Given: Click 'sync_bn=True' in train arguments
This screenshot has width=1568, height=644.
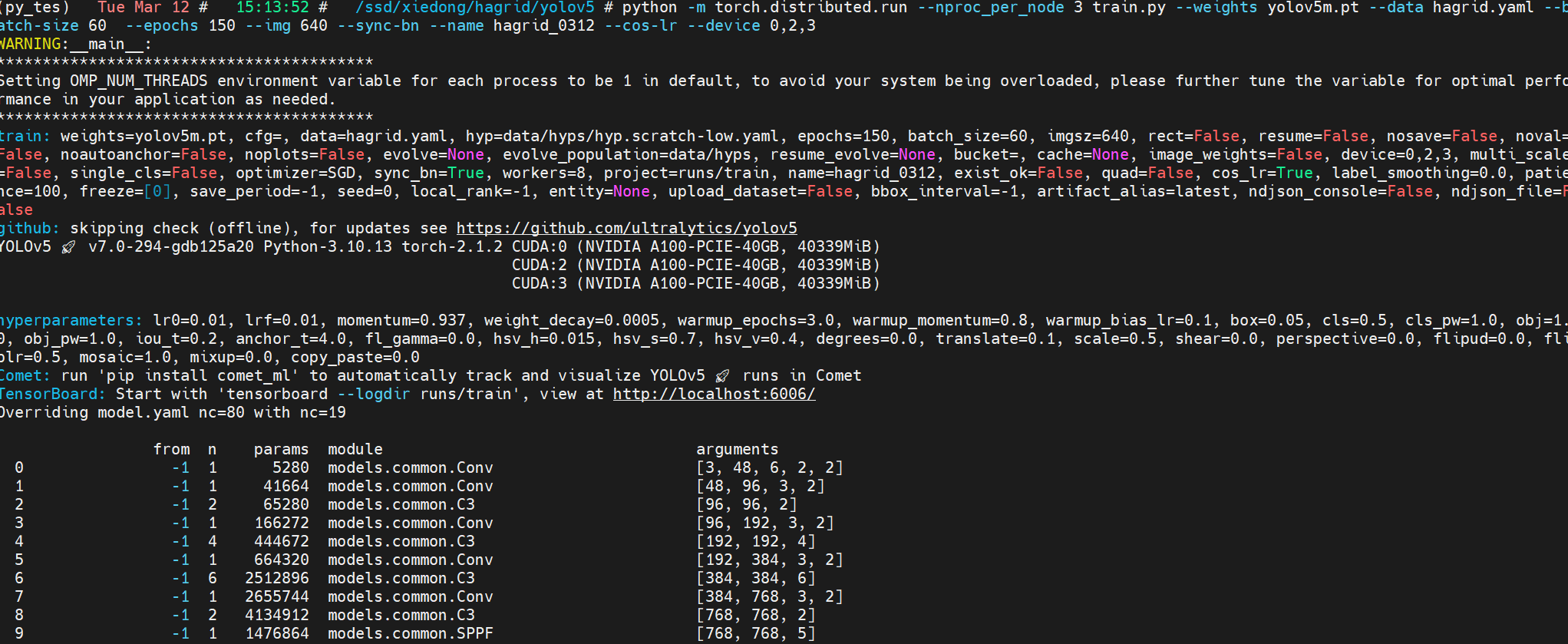Looking at the screenshot, I should tap(429, 173).
